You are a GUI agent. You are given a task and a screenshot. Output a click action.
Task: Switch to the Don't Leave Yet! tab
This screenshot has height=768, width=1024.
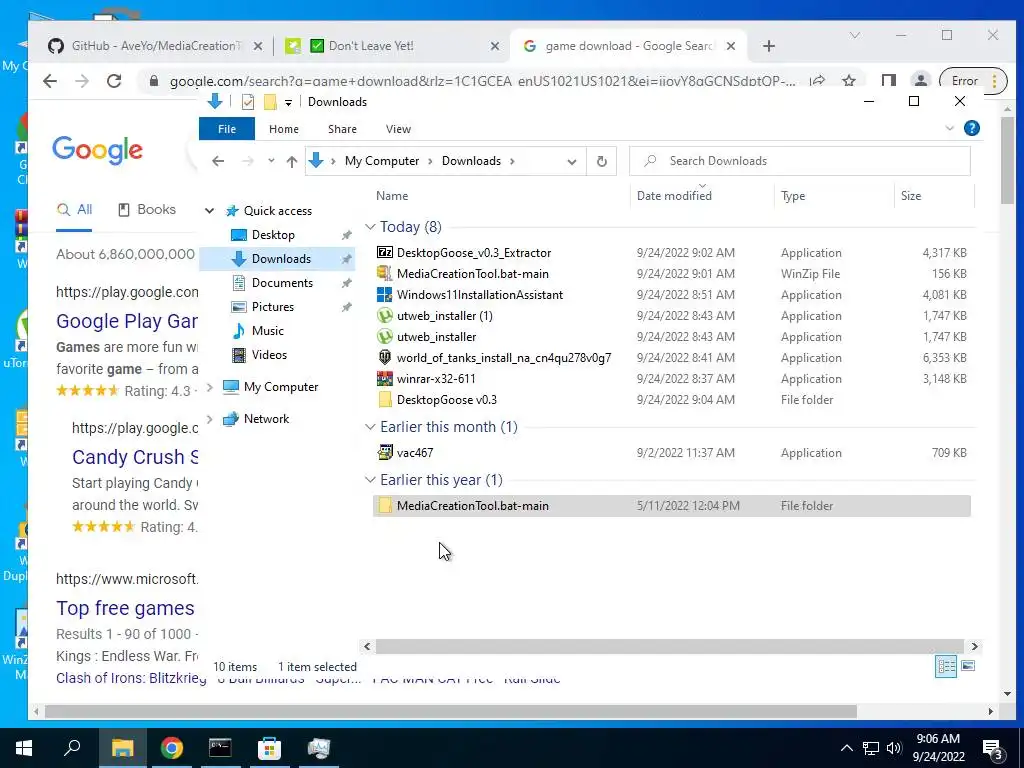click(392, 46)
